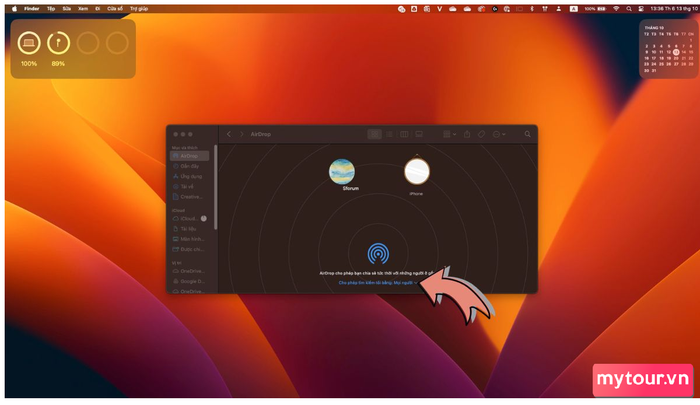Open the More actions ellipsis dropdown
Image resolution: width=700 pixels, height=405 pixels.
[x=498, y=134]
